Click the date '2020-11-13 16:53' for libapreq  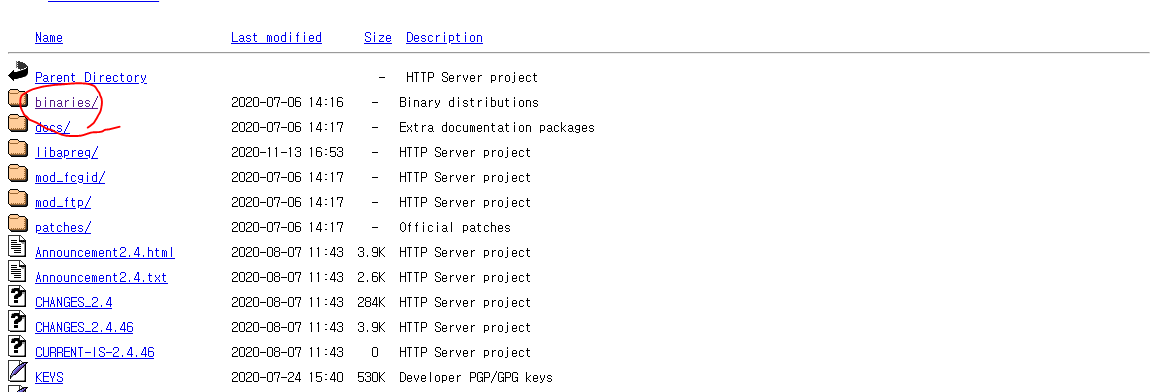click(287, 153)
